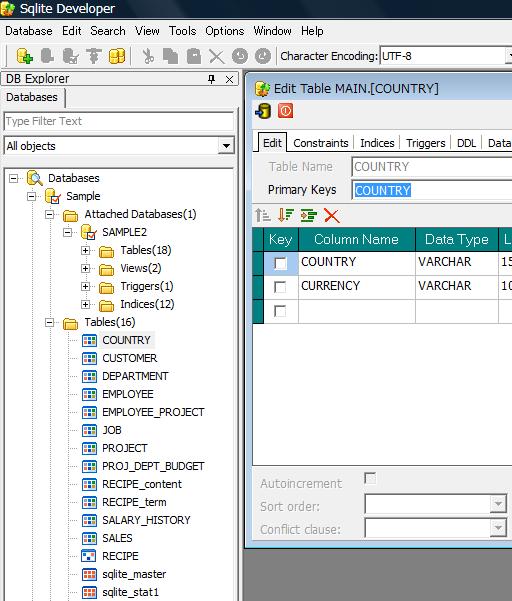The height and width of the screenshot is (601, 512).
Task: Click the register new database toolbar icon
Action: coord(25,56)
